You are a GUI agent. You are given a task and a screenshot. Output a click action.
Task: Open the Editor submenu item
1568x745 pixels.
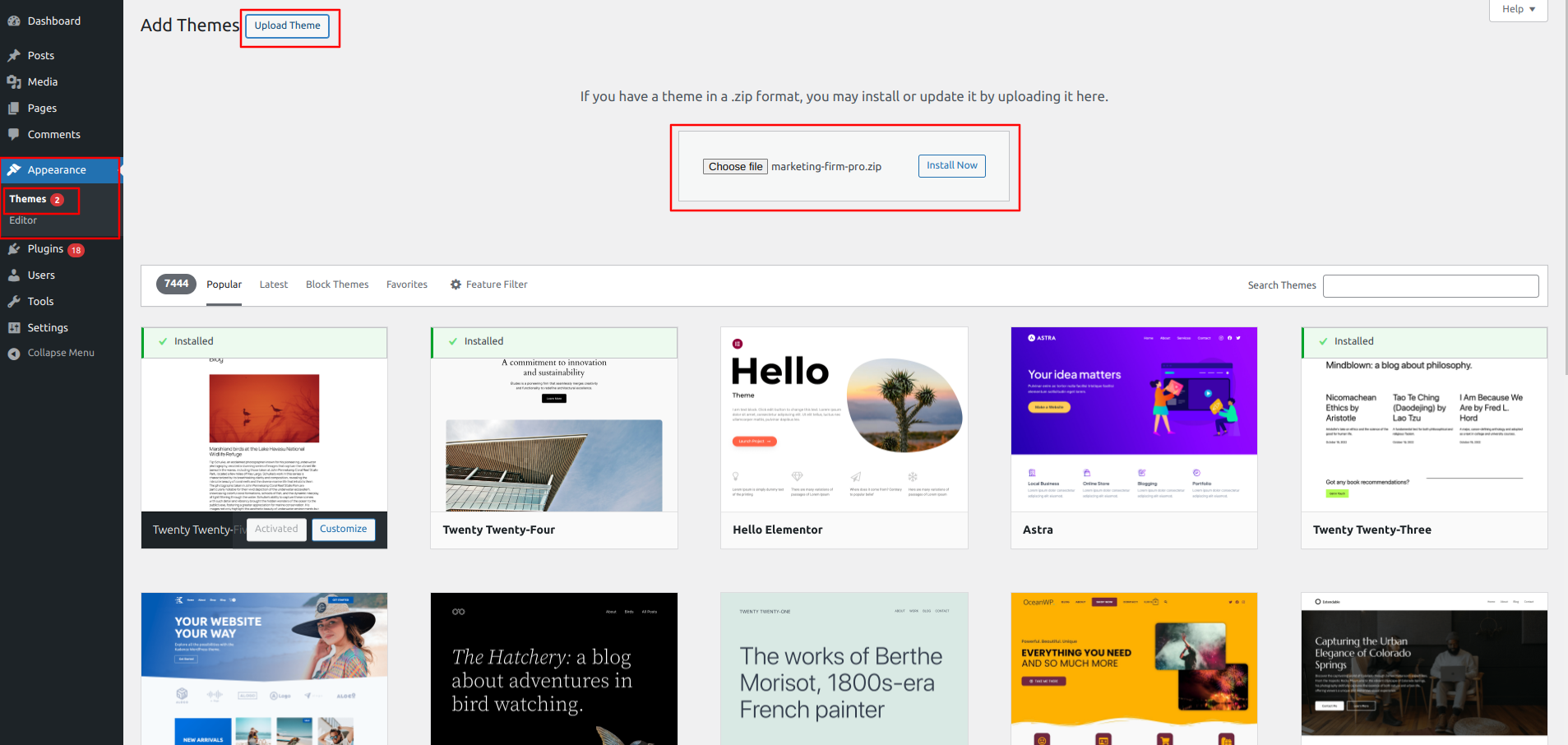pyautogui.click(x=23, y=220)
